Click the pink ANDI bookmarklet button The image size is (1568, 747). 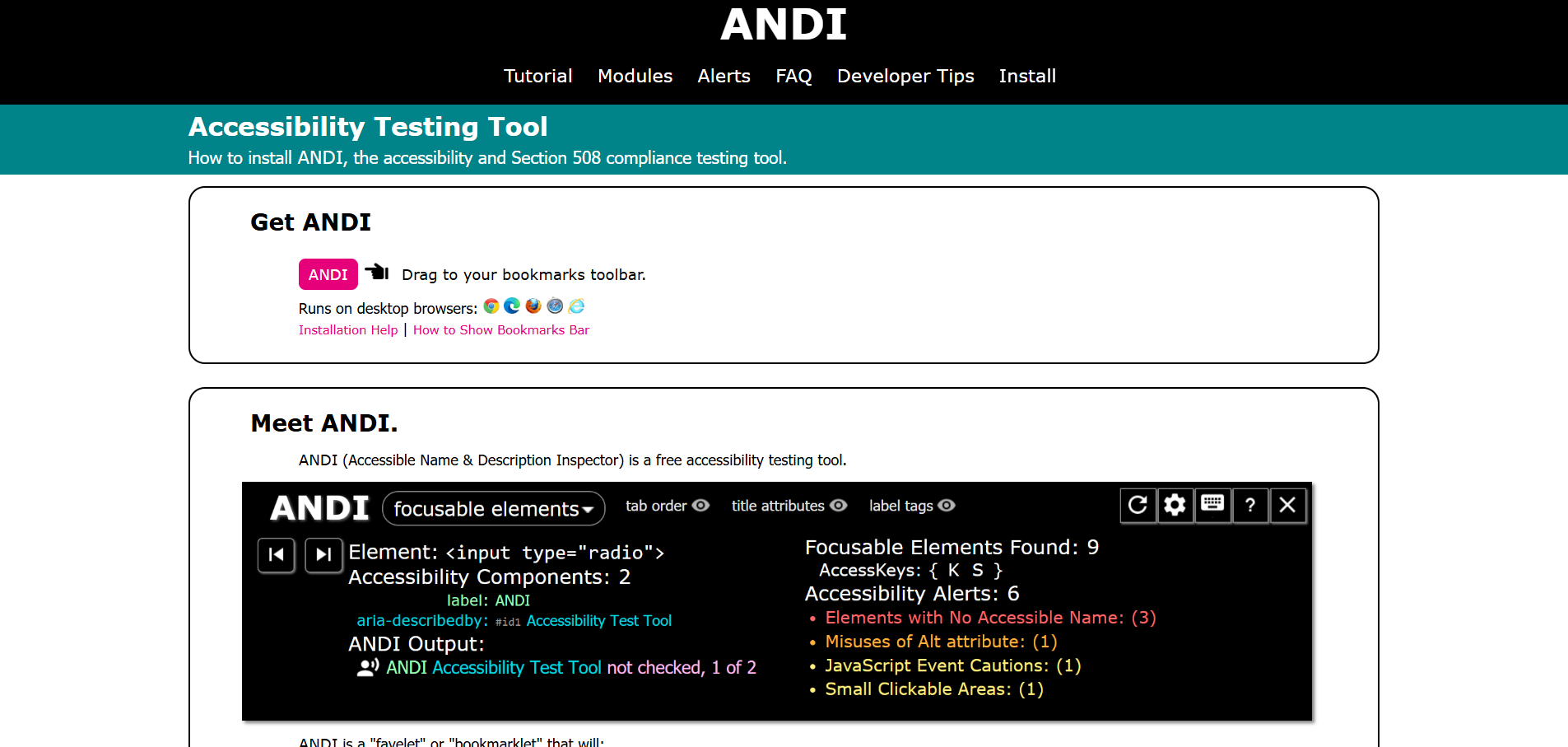point(328,273)
